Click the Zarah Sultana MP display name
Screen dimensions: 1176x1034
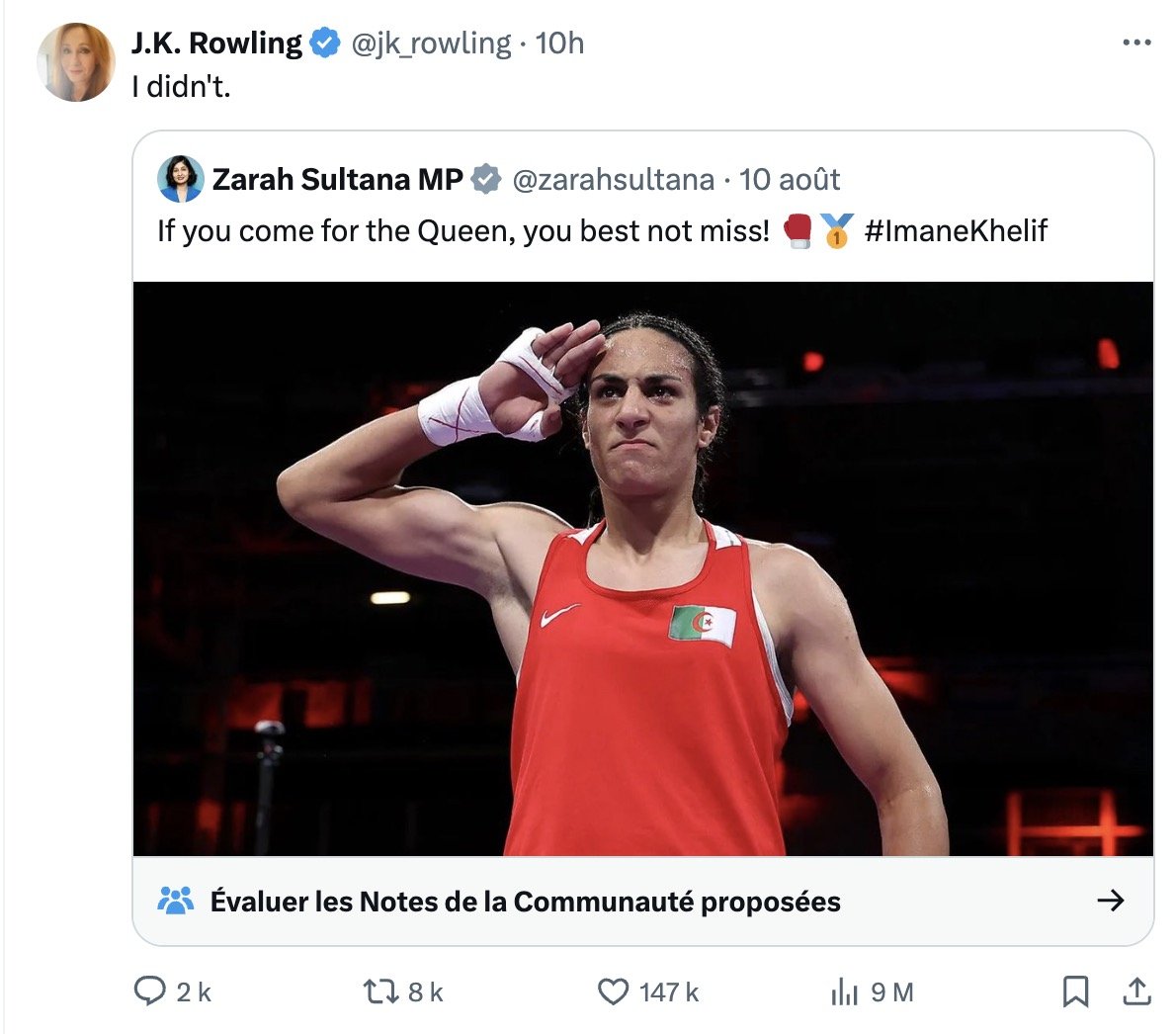coord(337,179)
